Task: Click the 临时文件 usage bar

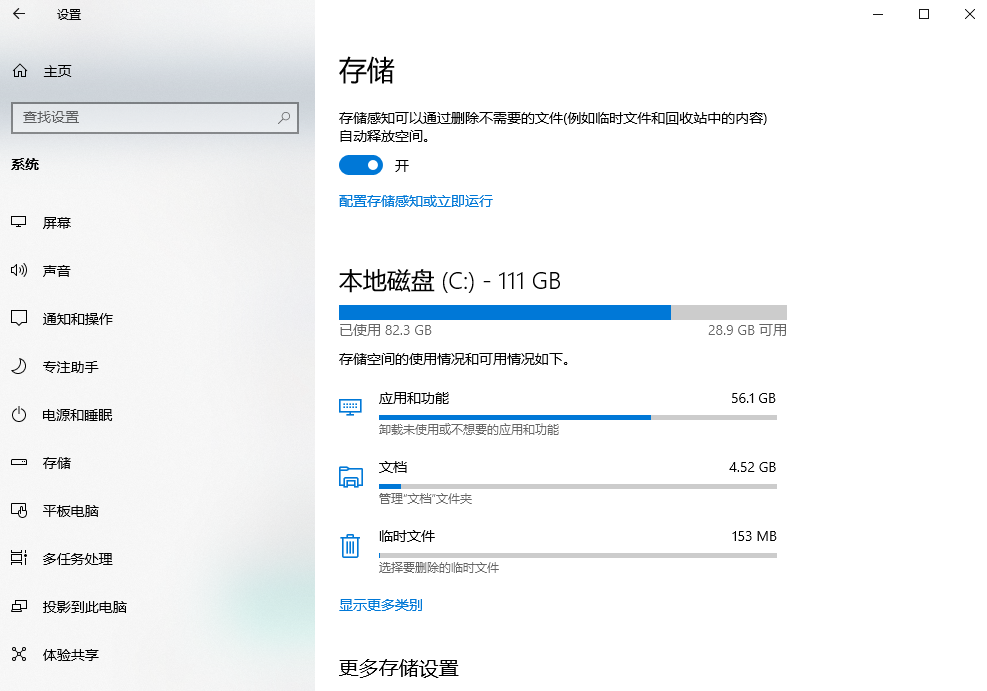Action: pos(578,556)
